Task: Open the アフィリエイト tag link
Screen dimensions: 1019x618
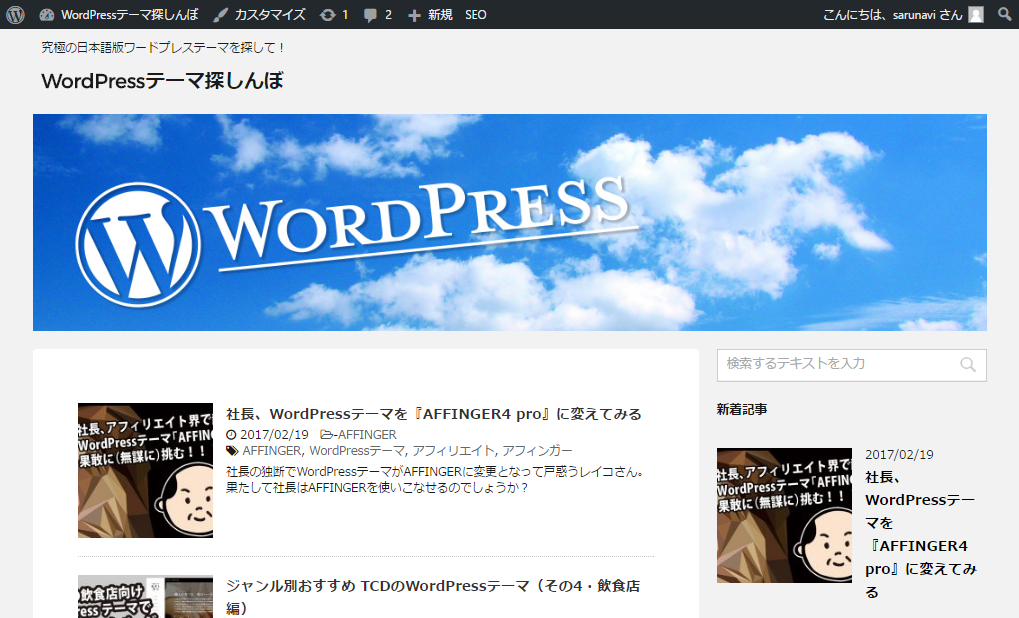Action: pyautogui.click(x=453, y=450)
